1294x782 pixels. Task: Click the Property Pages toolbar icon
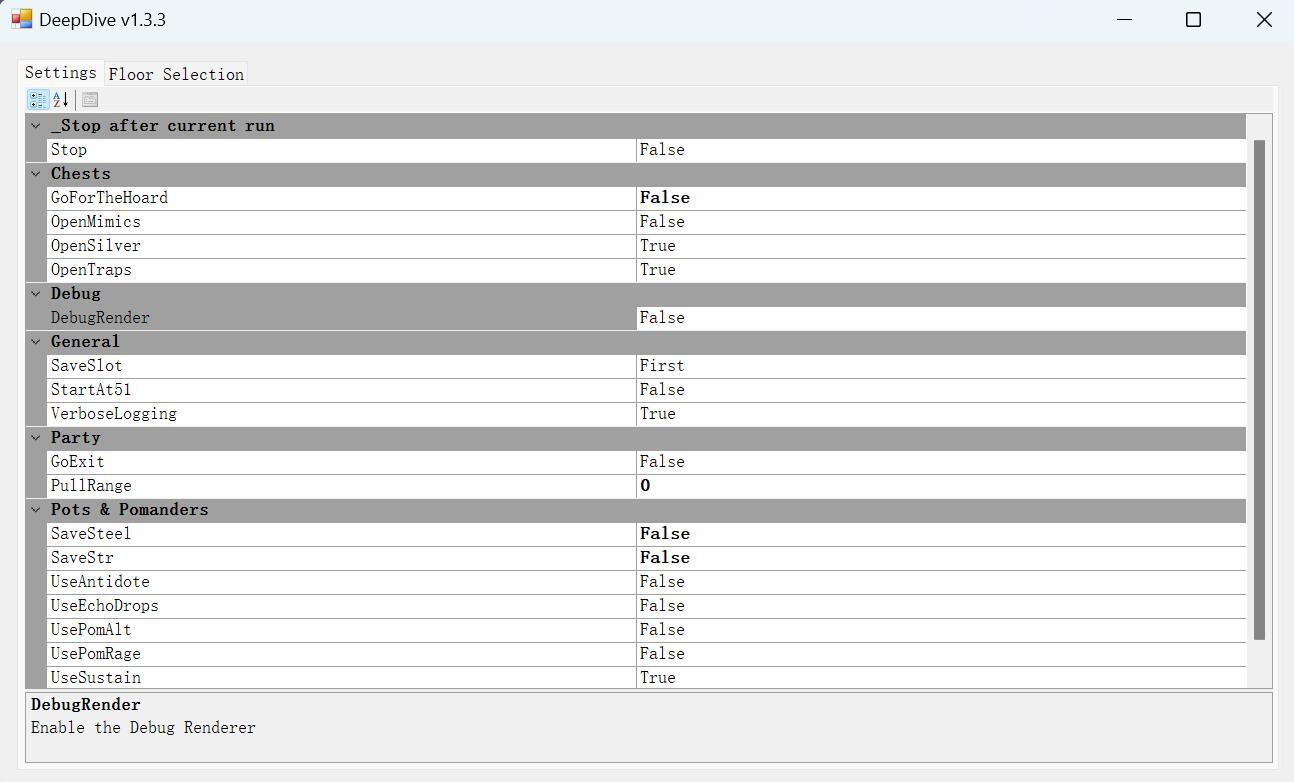(90, 100)
